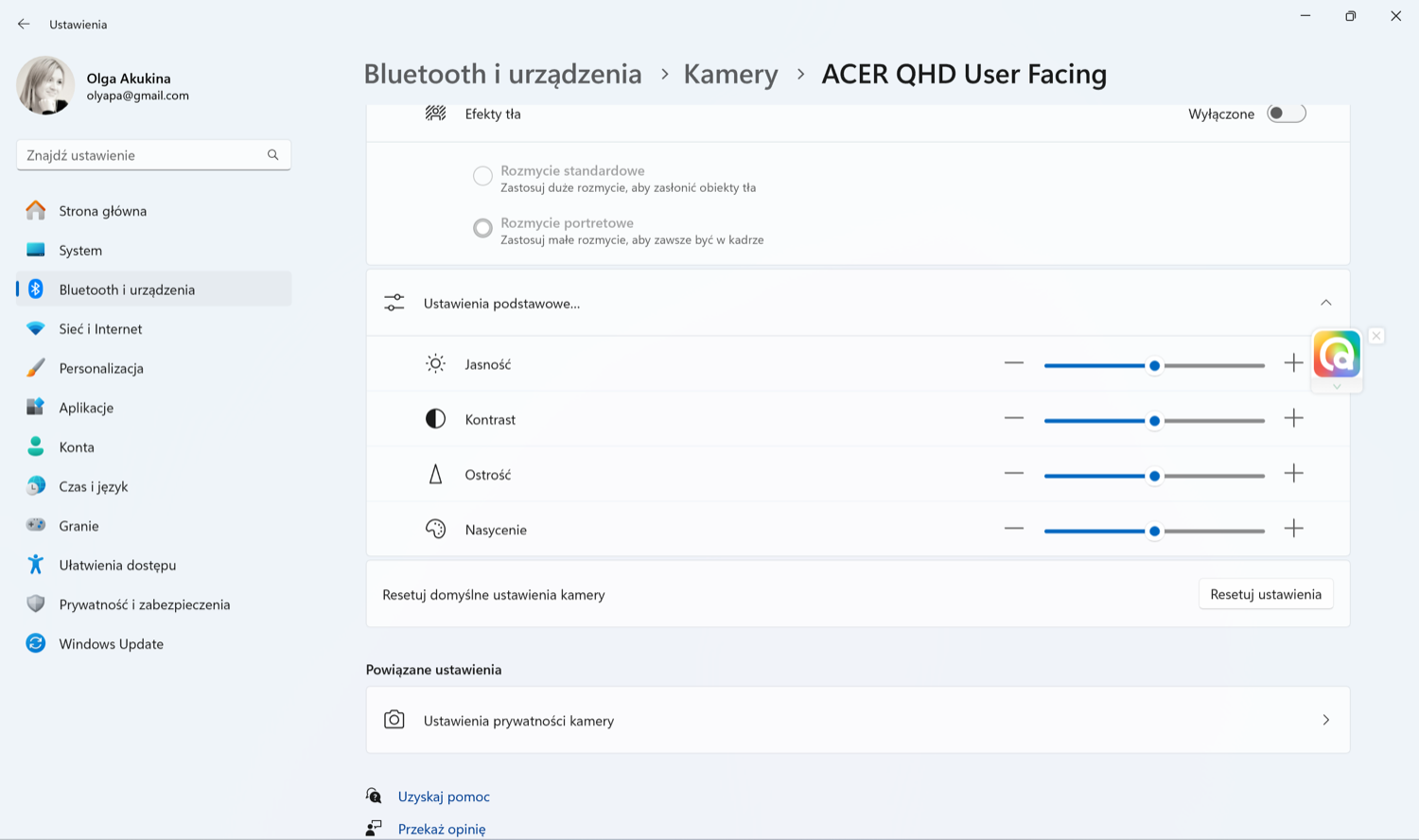Dismiss the floating widget with its small X

click(1376, 336)
